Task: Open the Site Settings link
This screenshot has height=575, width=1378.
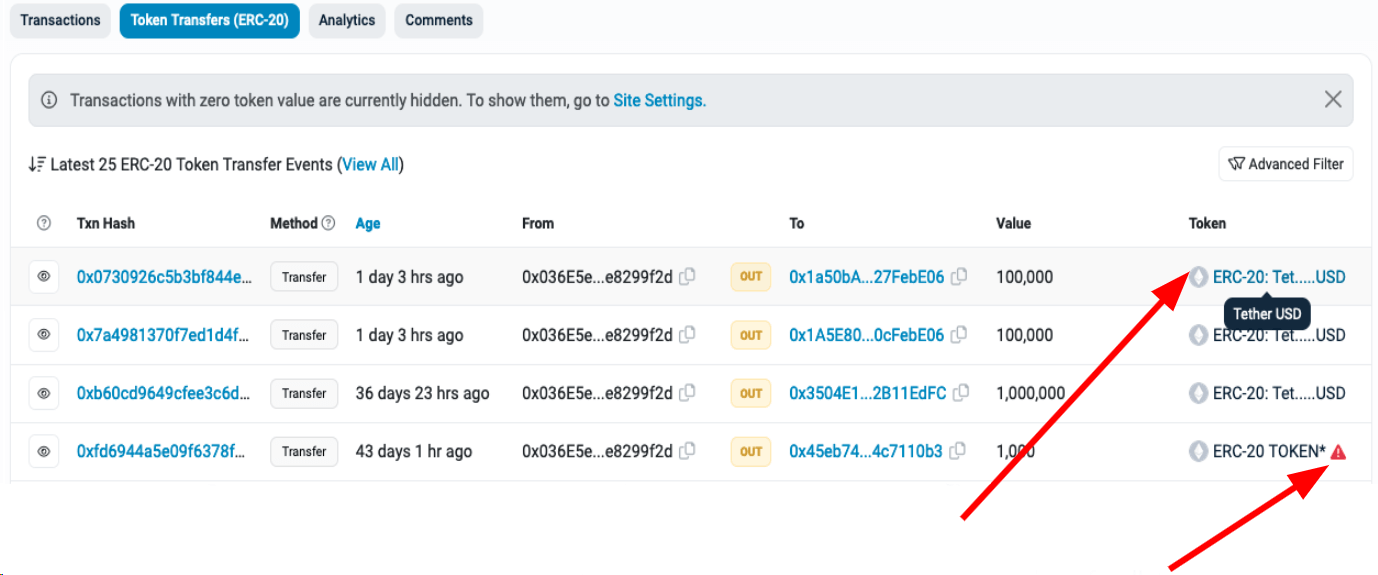Action: (659, 100)
